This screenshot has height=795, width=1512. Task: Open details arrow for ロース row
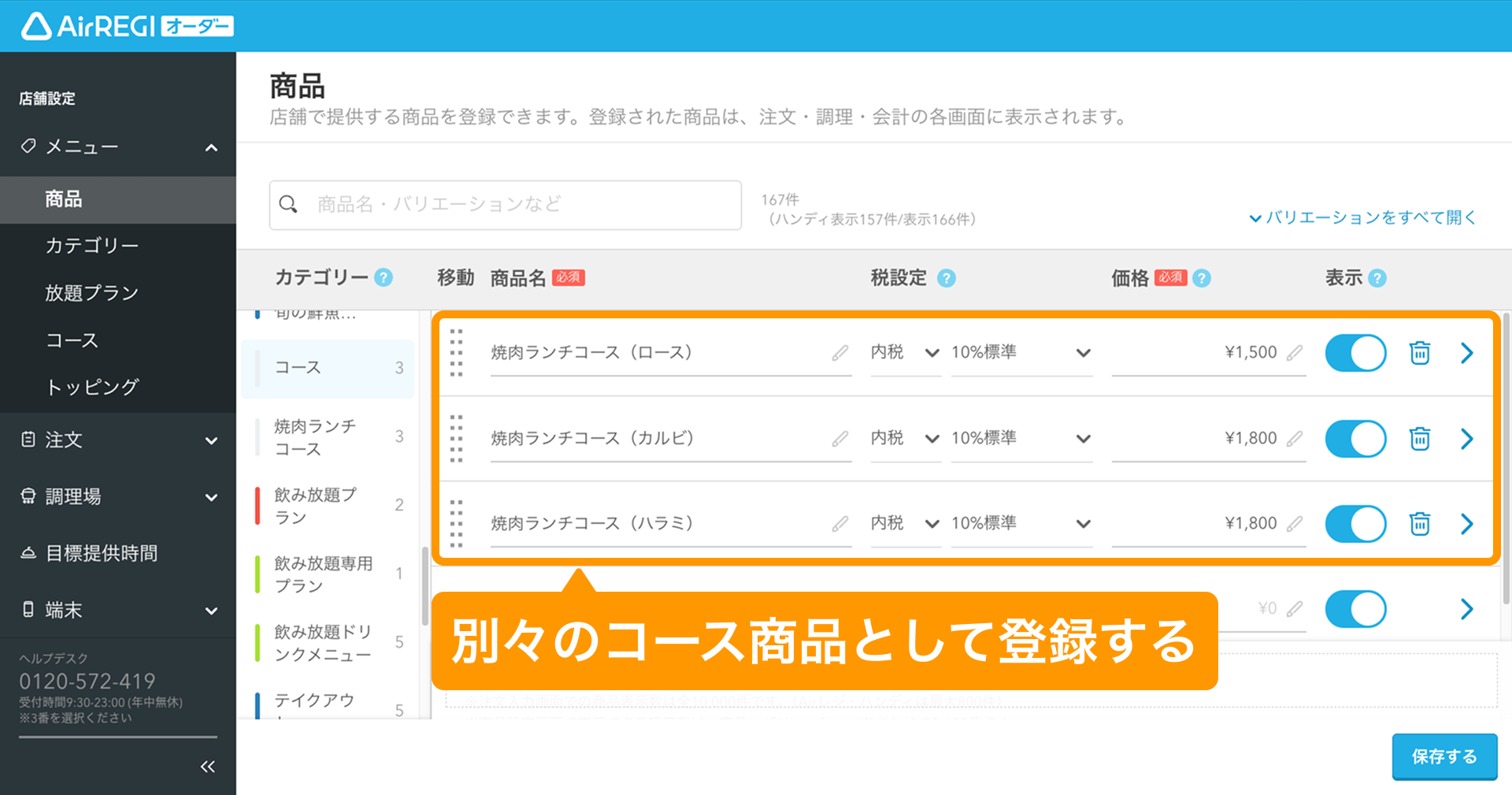pos(1466,353)
